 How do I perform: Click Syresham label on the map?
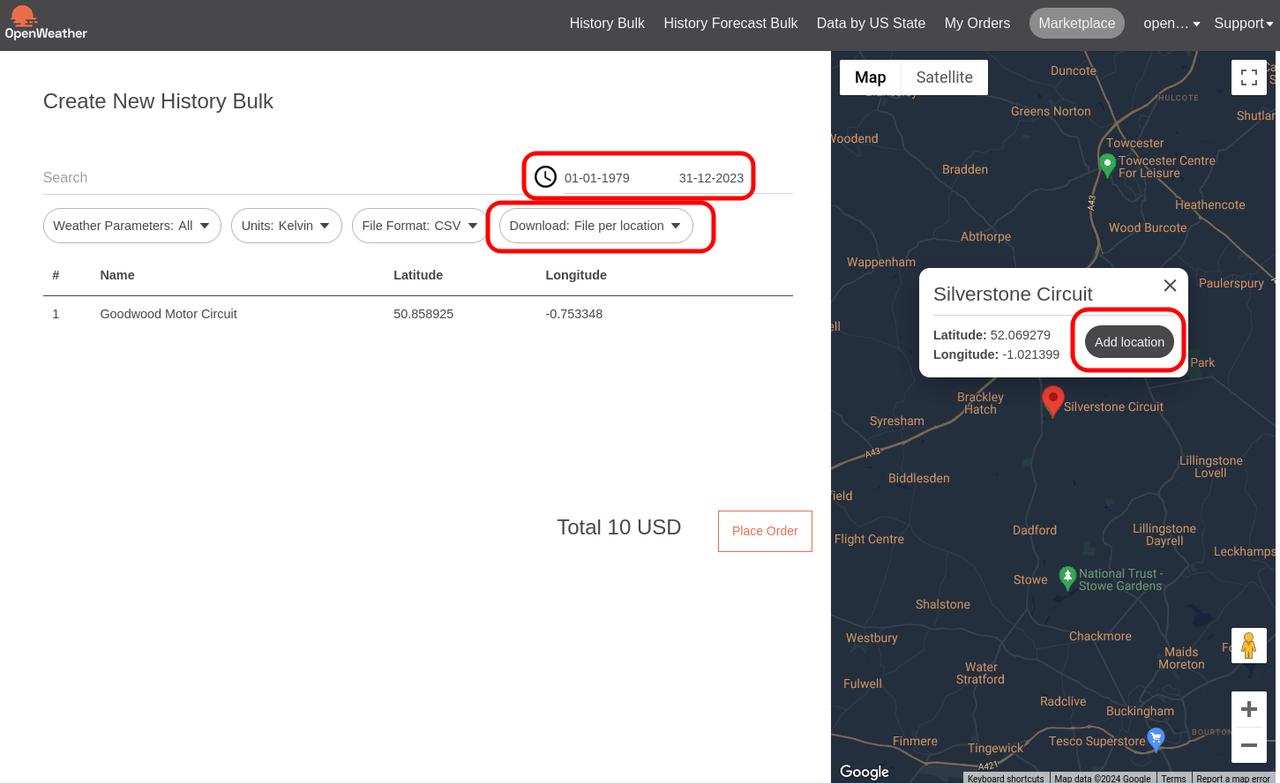[x=897, y=421]
